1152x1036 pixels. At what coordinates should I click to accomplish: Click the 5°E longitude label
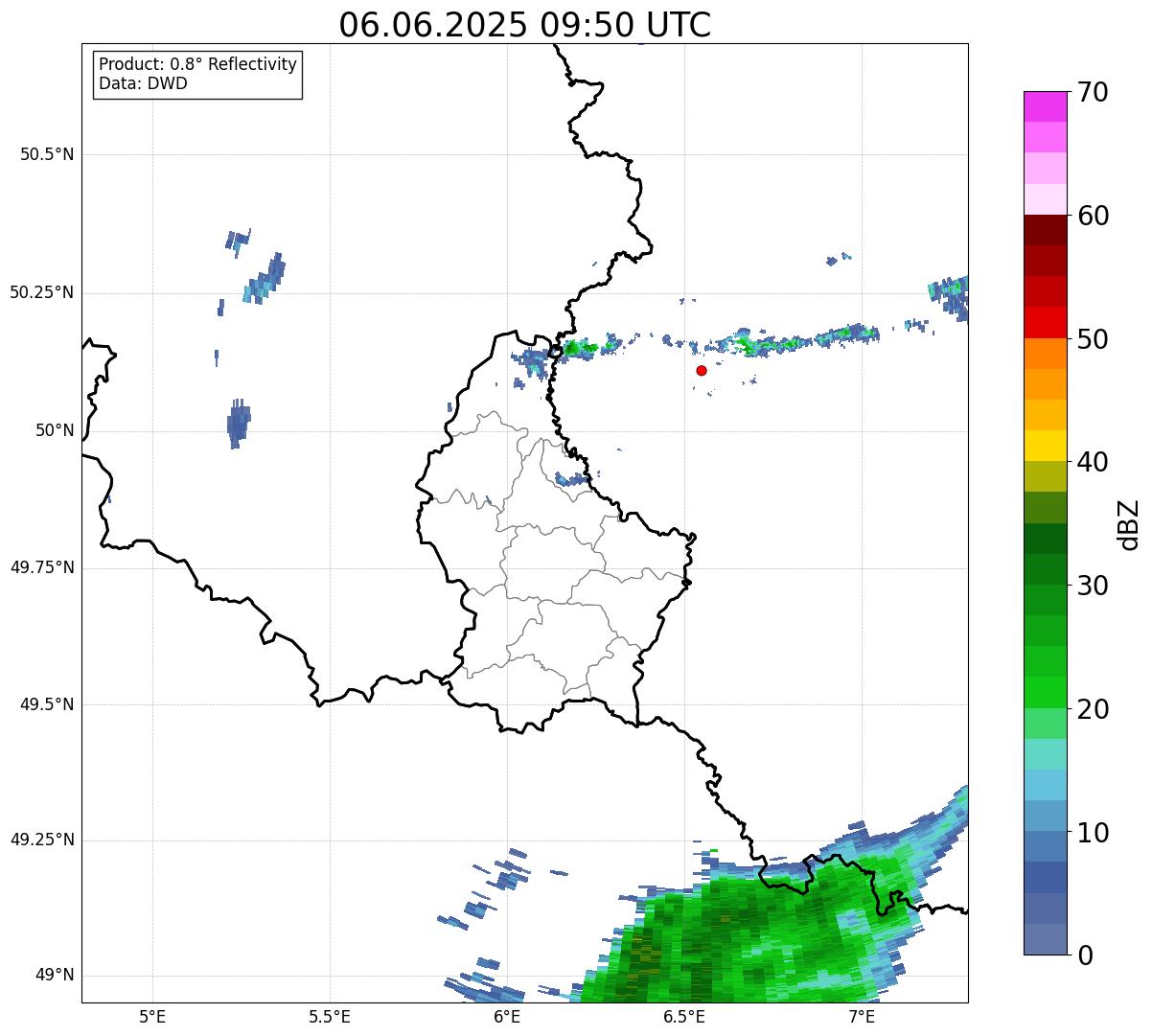[152, 1017]
